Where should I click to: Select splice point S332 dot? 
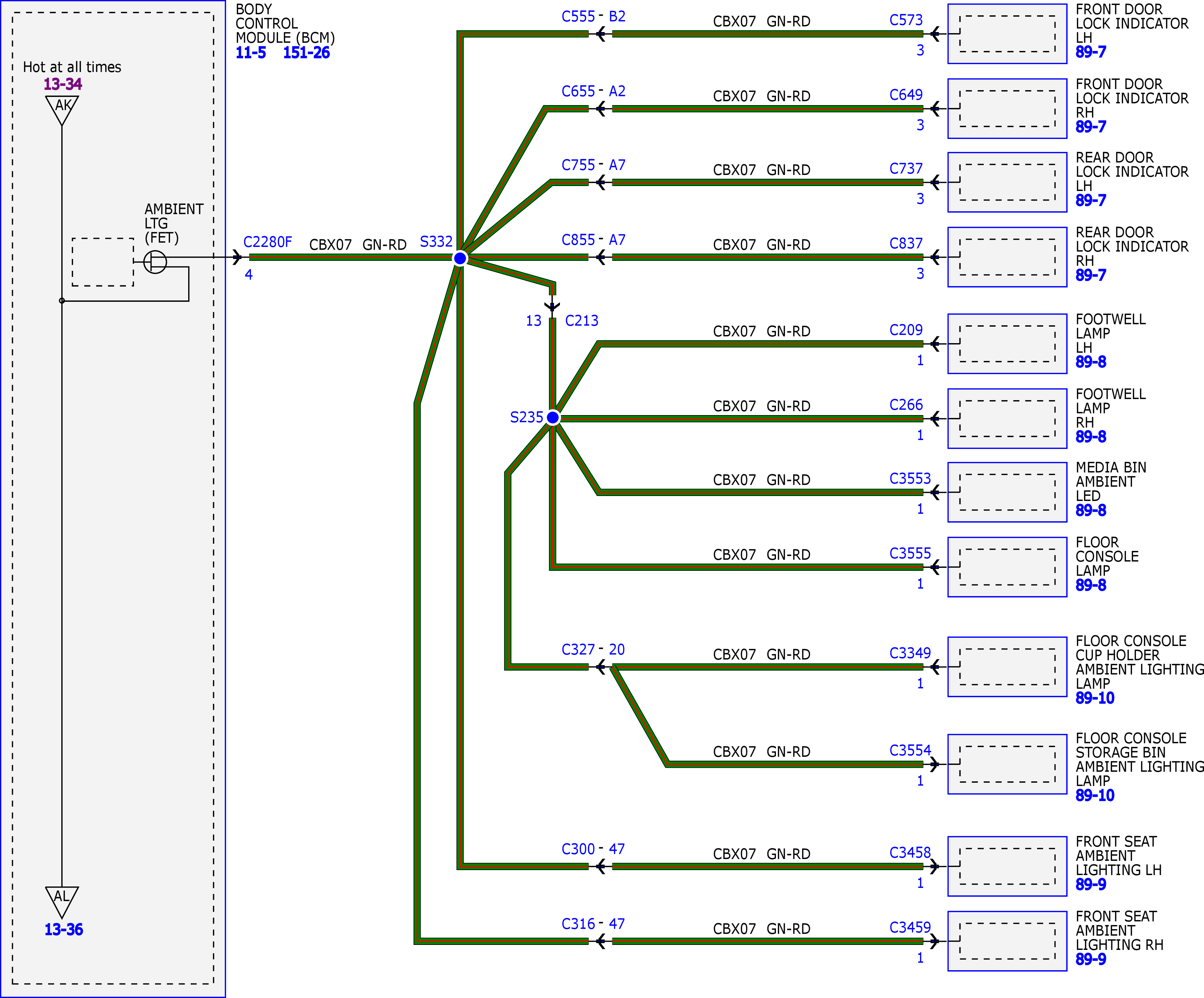pyautogui.click(x=460, y=259)
